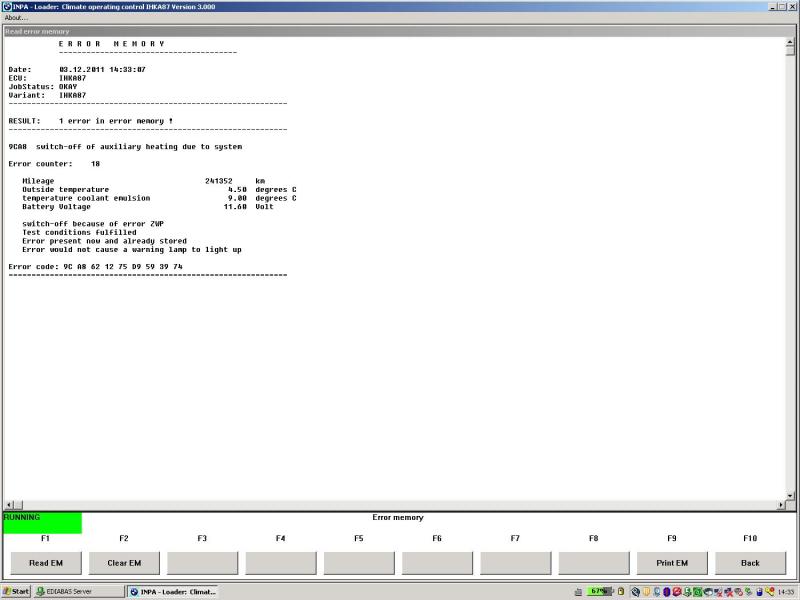Click the vertical scrollbar up arrow

[x=790, y=43]
